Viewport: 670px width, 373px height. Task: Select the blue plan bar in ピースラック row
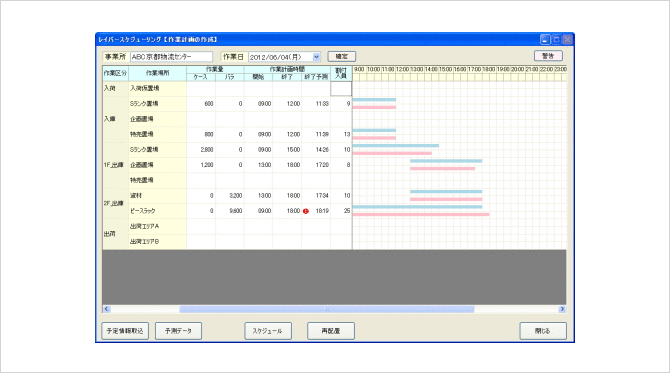tap(417, 207)
